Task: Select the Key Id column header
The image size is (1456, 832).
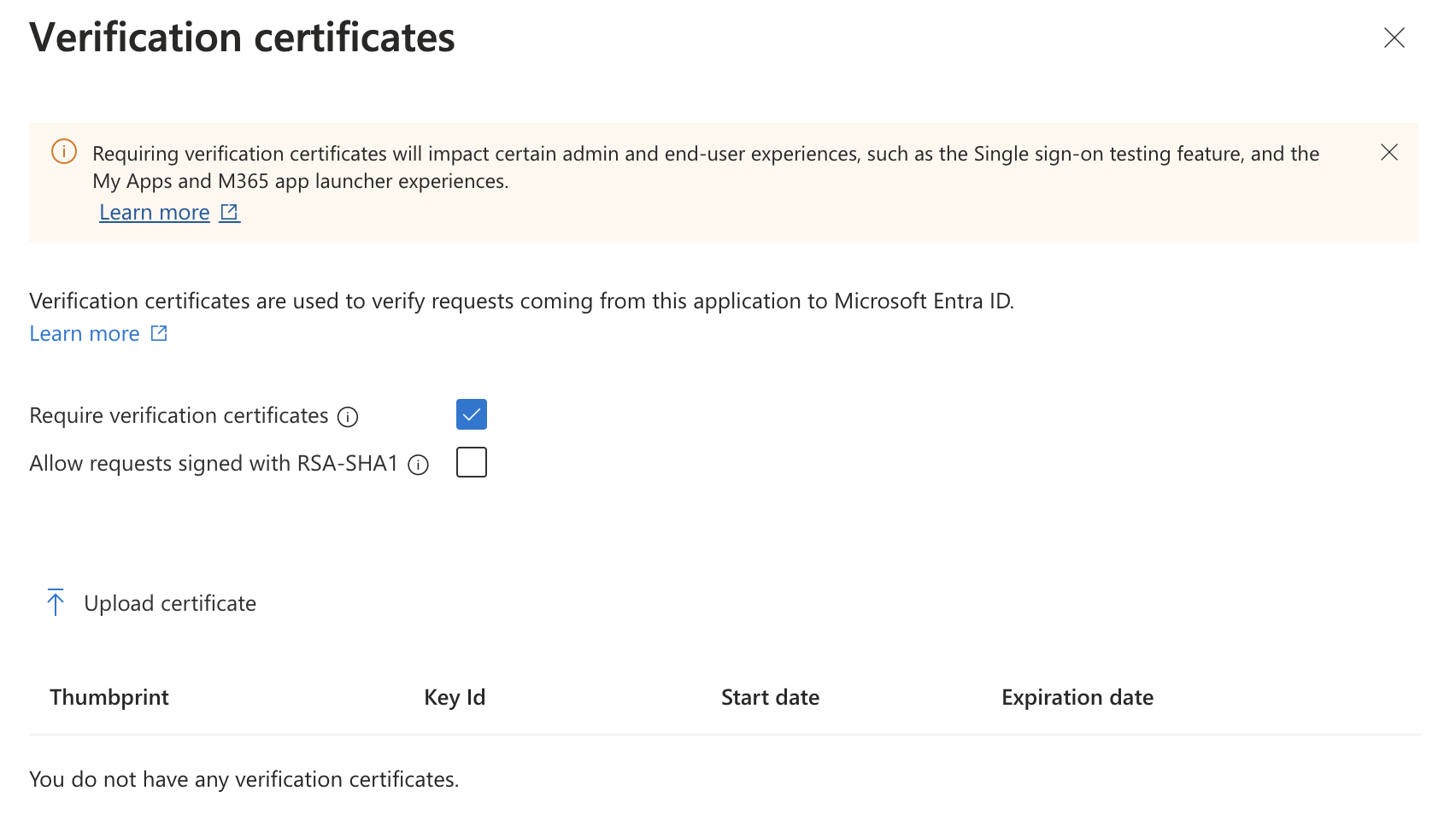Action: [x=455, y=697]
